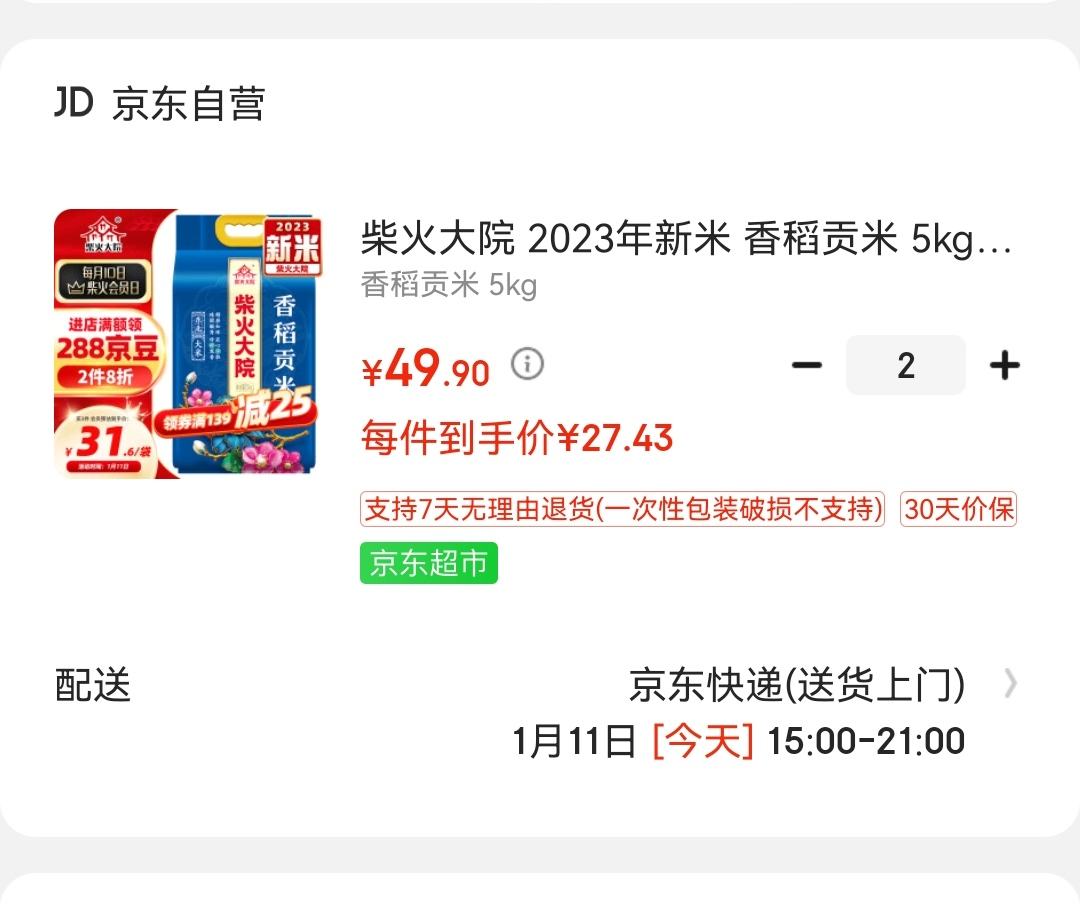Select the quantity field showing 2
Viewport: 1080px width, 913px height.
point(906,365)
